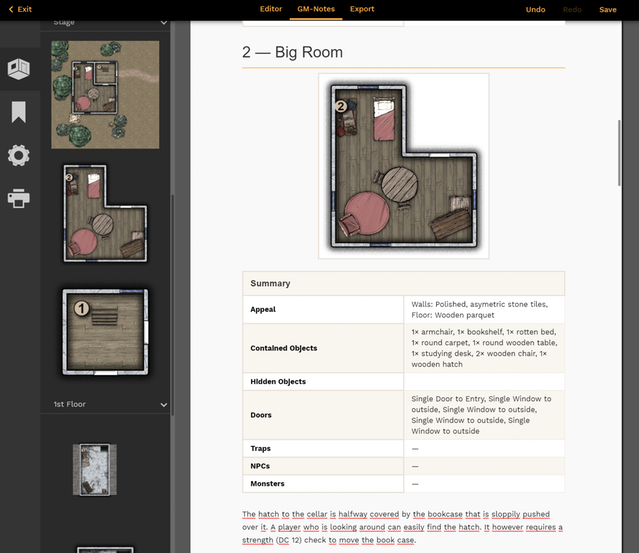639x553 pixels.
Task: Select the full outdoor map thumbnail
Action: click(105, 95)
